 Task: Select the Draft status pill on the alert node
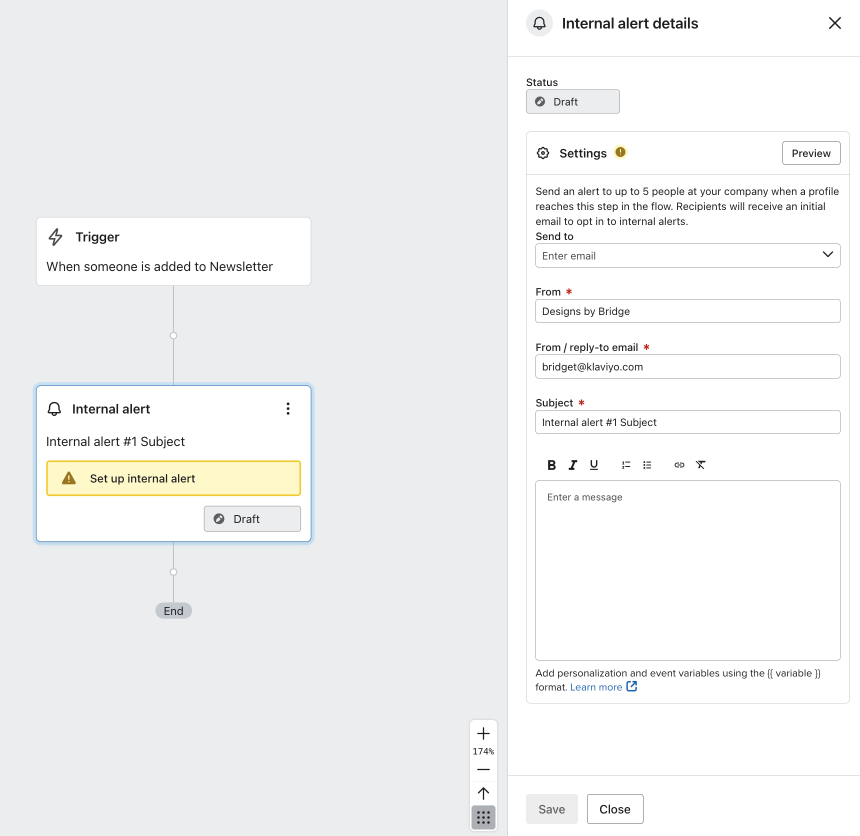252,518
